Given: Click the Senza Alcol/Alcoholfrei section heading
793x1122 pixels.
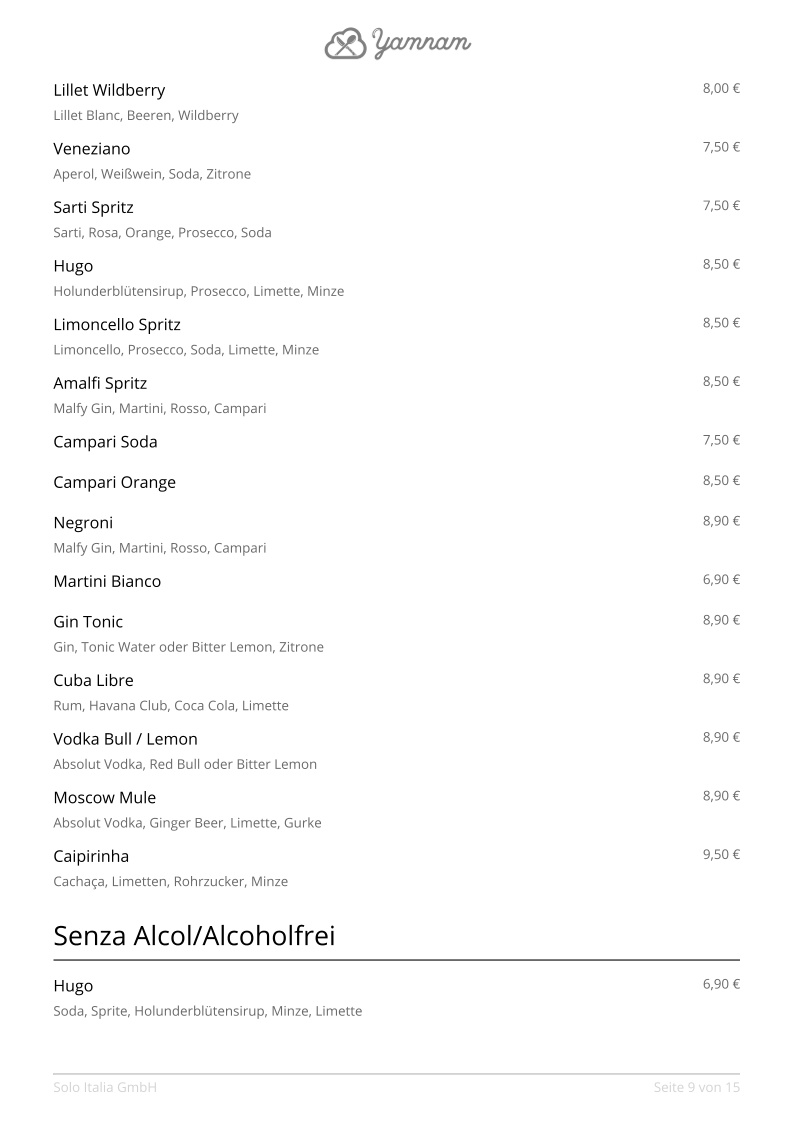Looking at the screenshot, I should 194,936.
